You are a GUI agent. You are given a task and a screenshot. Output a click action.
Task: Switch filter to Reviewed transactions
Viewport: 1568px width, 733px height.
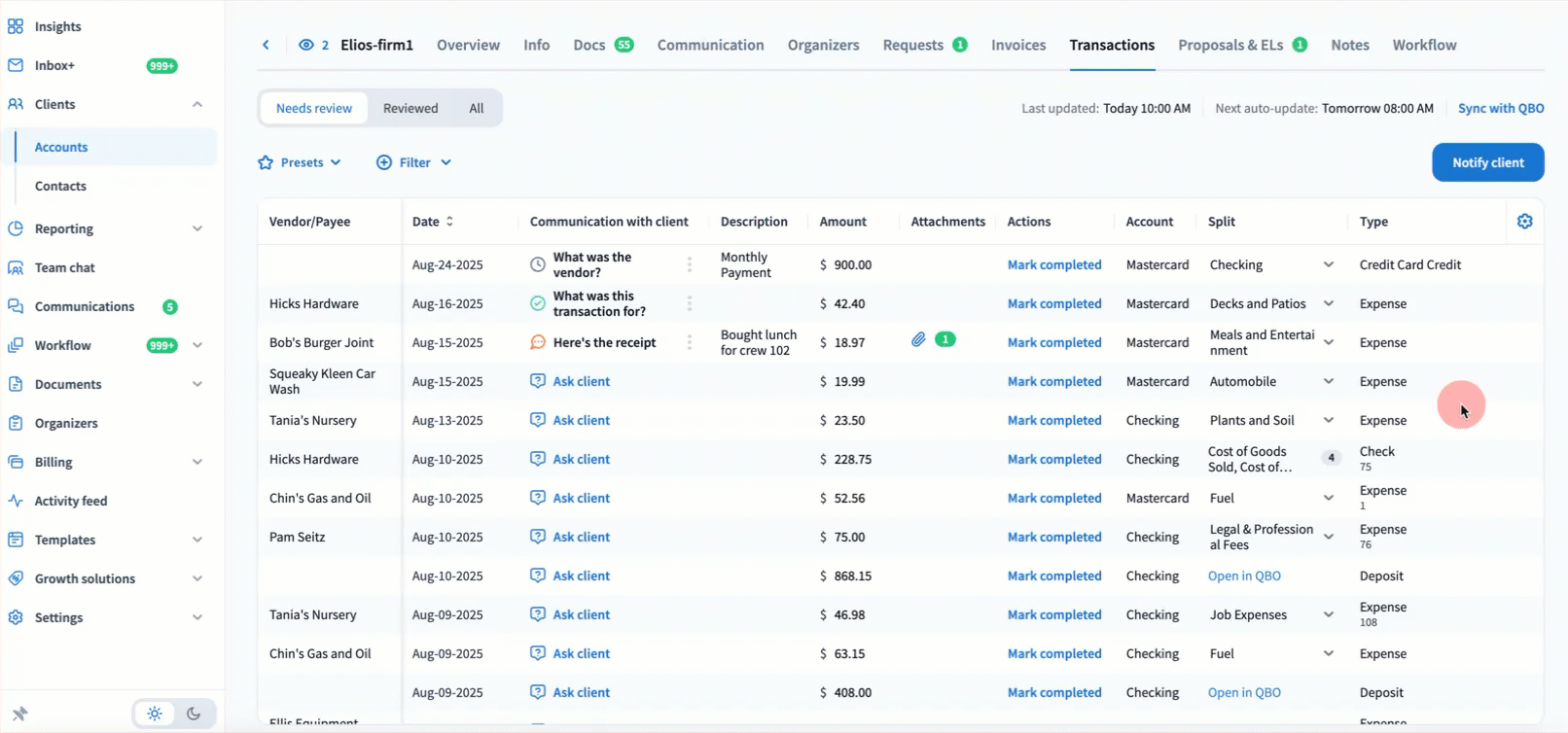(x=410, y=108)
